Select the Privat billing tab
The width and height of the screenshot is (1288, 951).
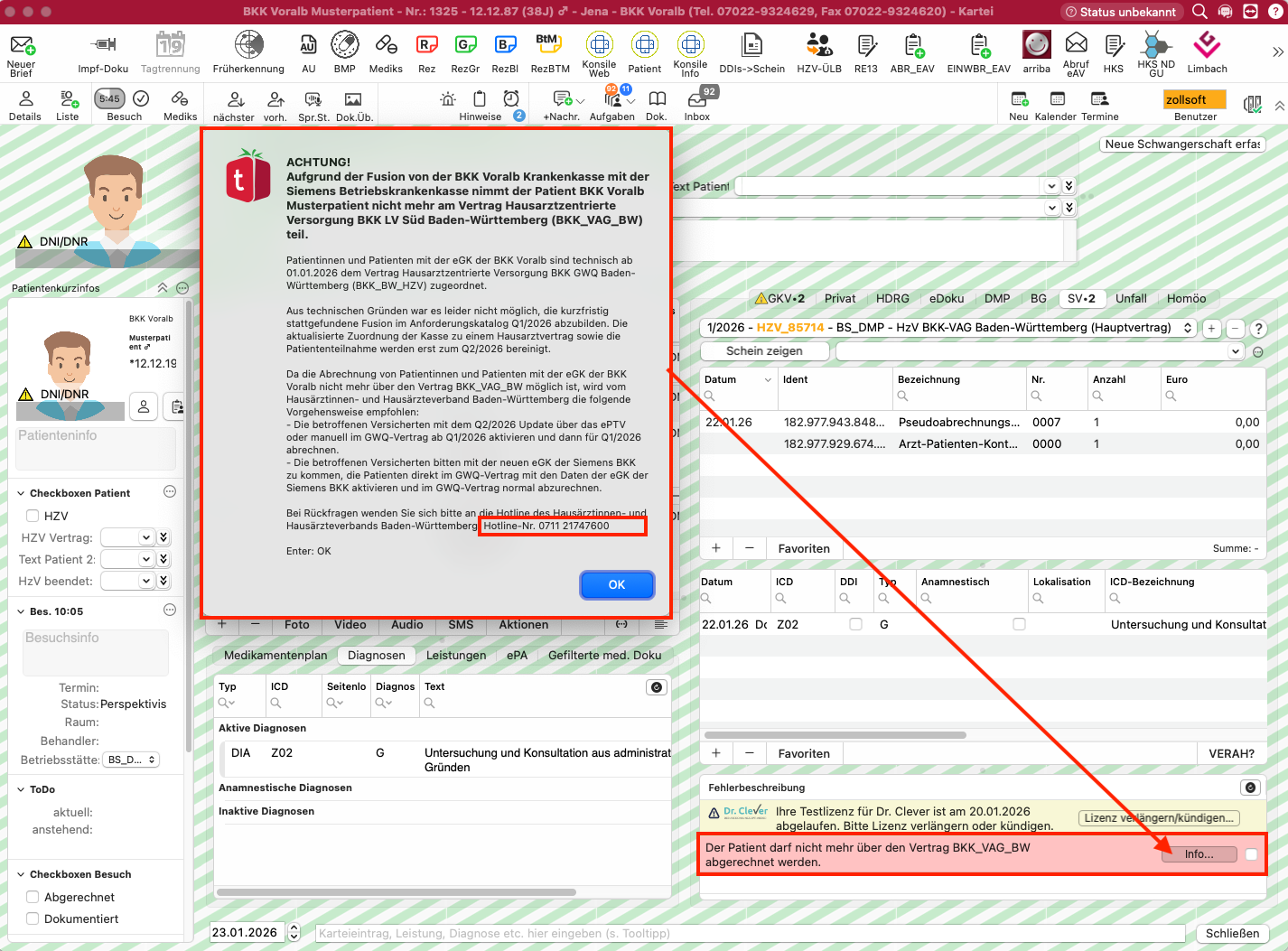click(840, 298)
